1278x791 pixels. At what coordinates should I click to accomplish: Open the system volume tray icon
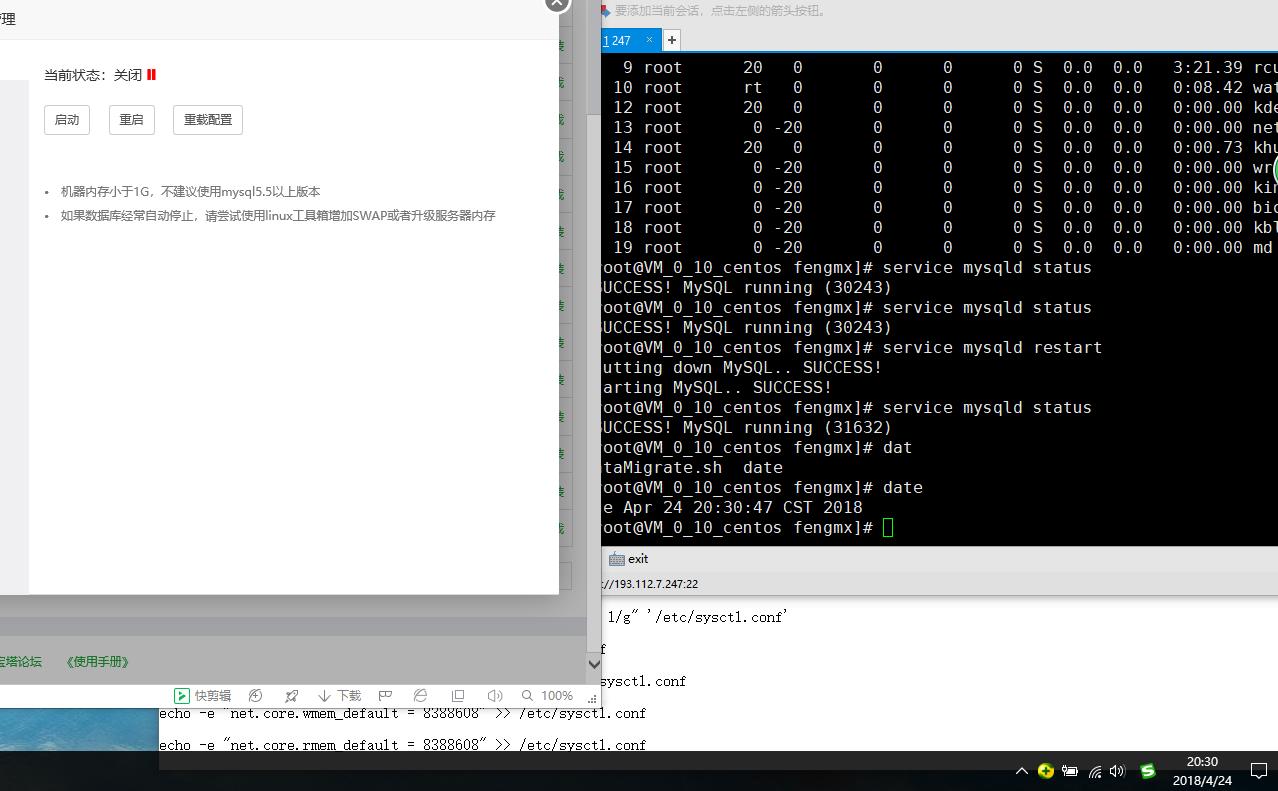(1118, 771)
